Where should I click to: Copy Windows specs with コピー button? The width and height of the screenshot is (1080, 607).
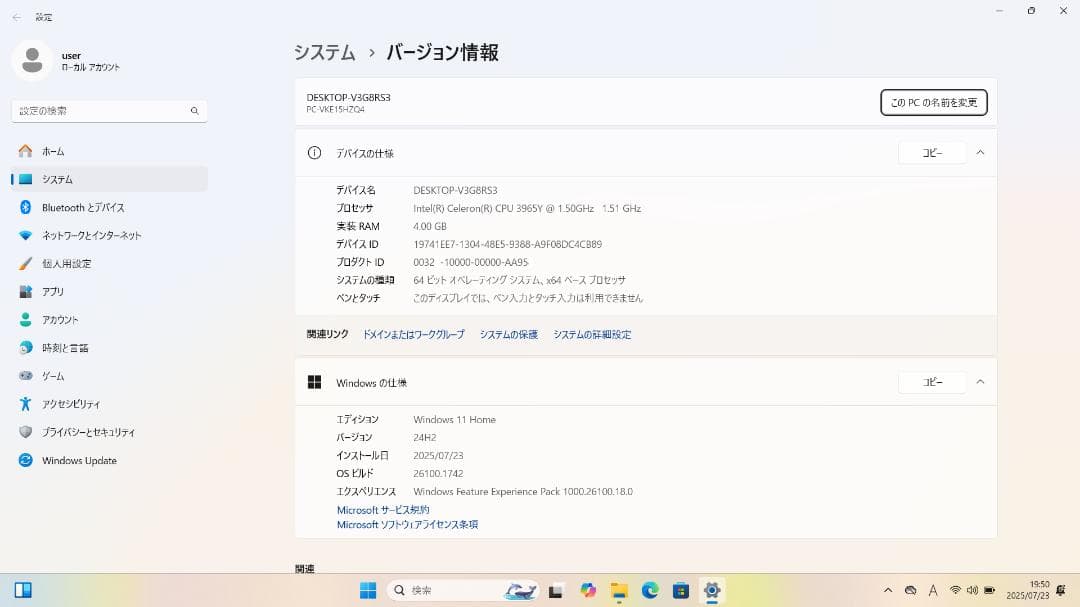[932, 382]
